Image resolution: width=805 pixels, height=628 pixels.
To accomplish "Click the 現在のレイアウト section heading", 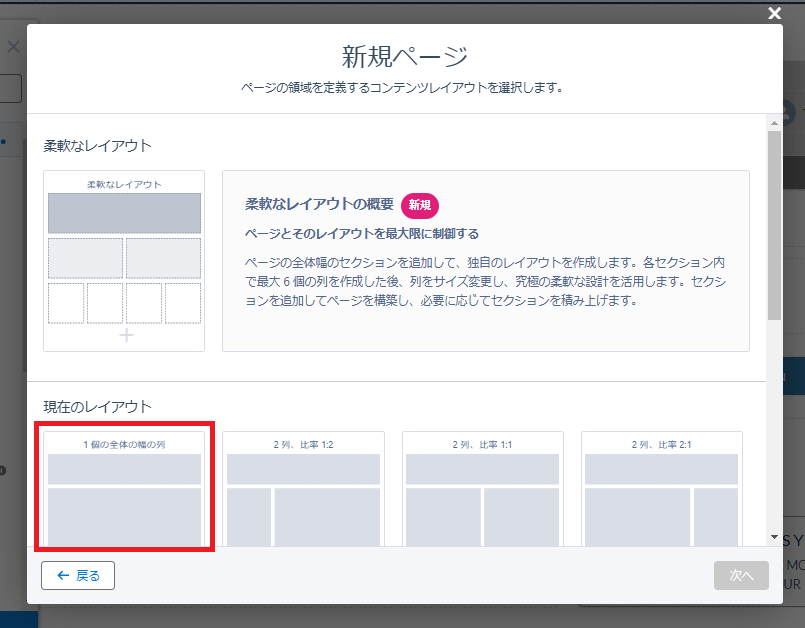I will [98, 406].
